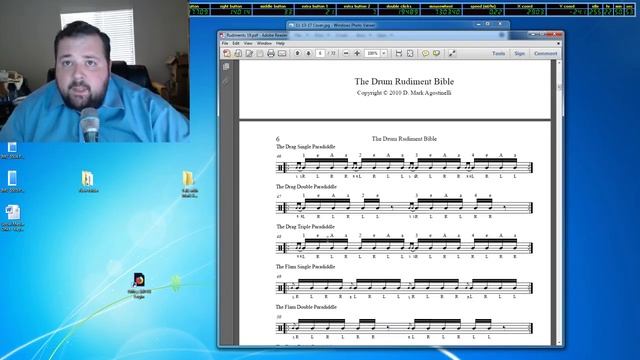Click the heading 'The Drag Triple Paradiddle'
The width and height of the screenshot is (640, 360).
click(305, 227)
